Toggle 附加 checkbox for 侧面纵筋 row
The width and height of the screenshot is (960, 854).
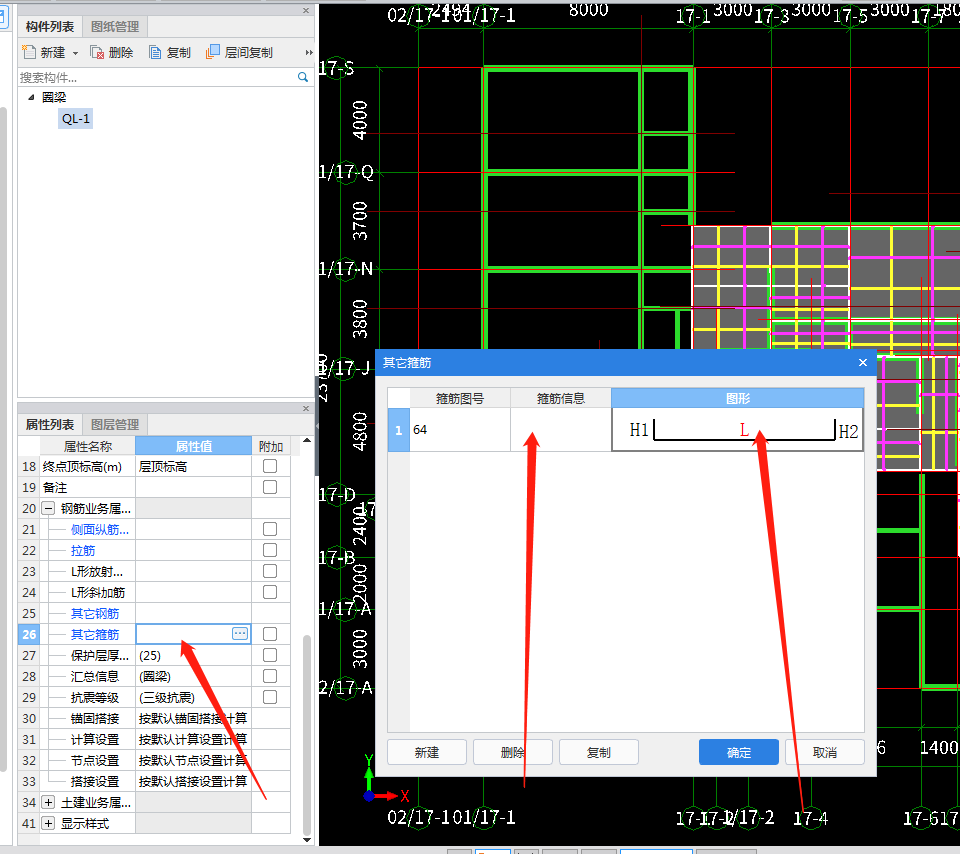pos(270,529)
